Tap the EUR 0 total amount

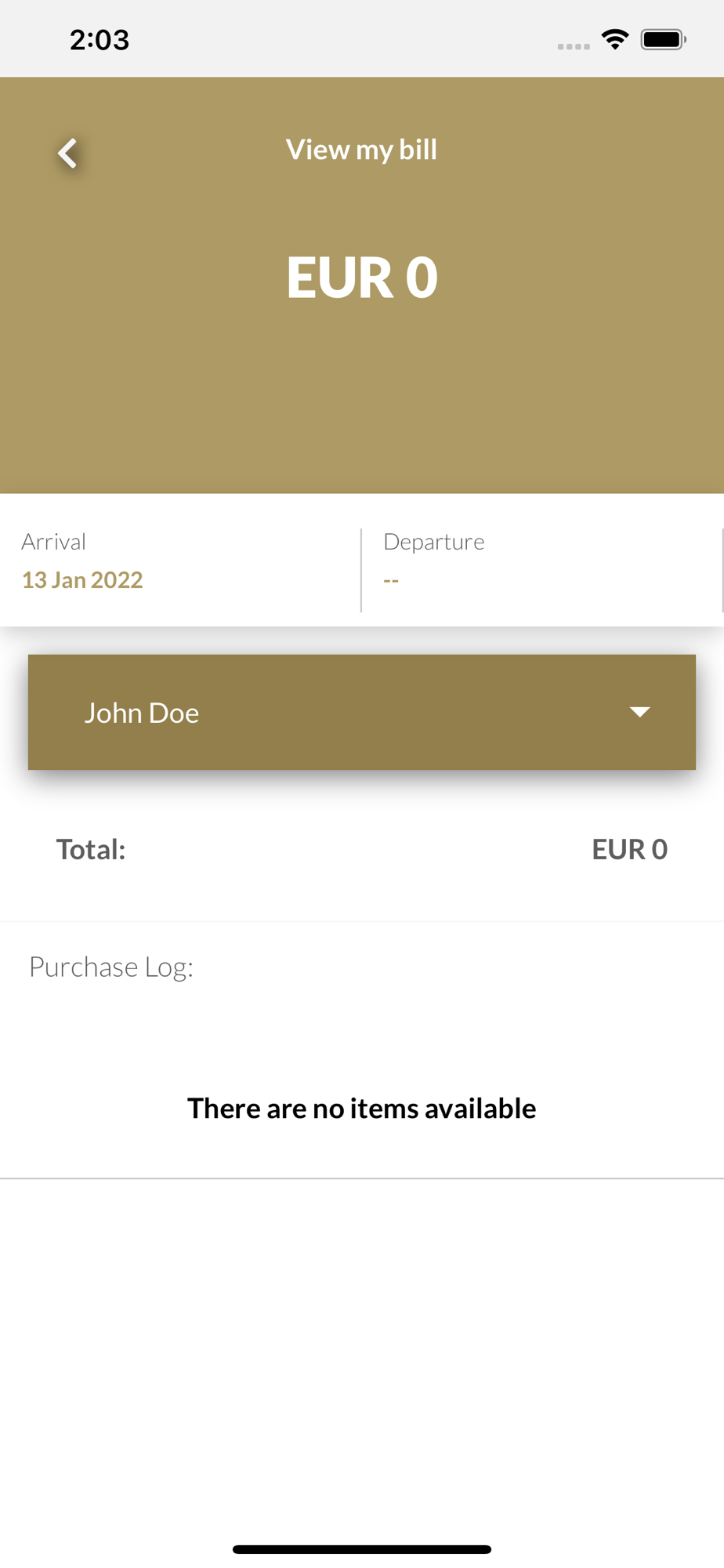point(630,849)
